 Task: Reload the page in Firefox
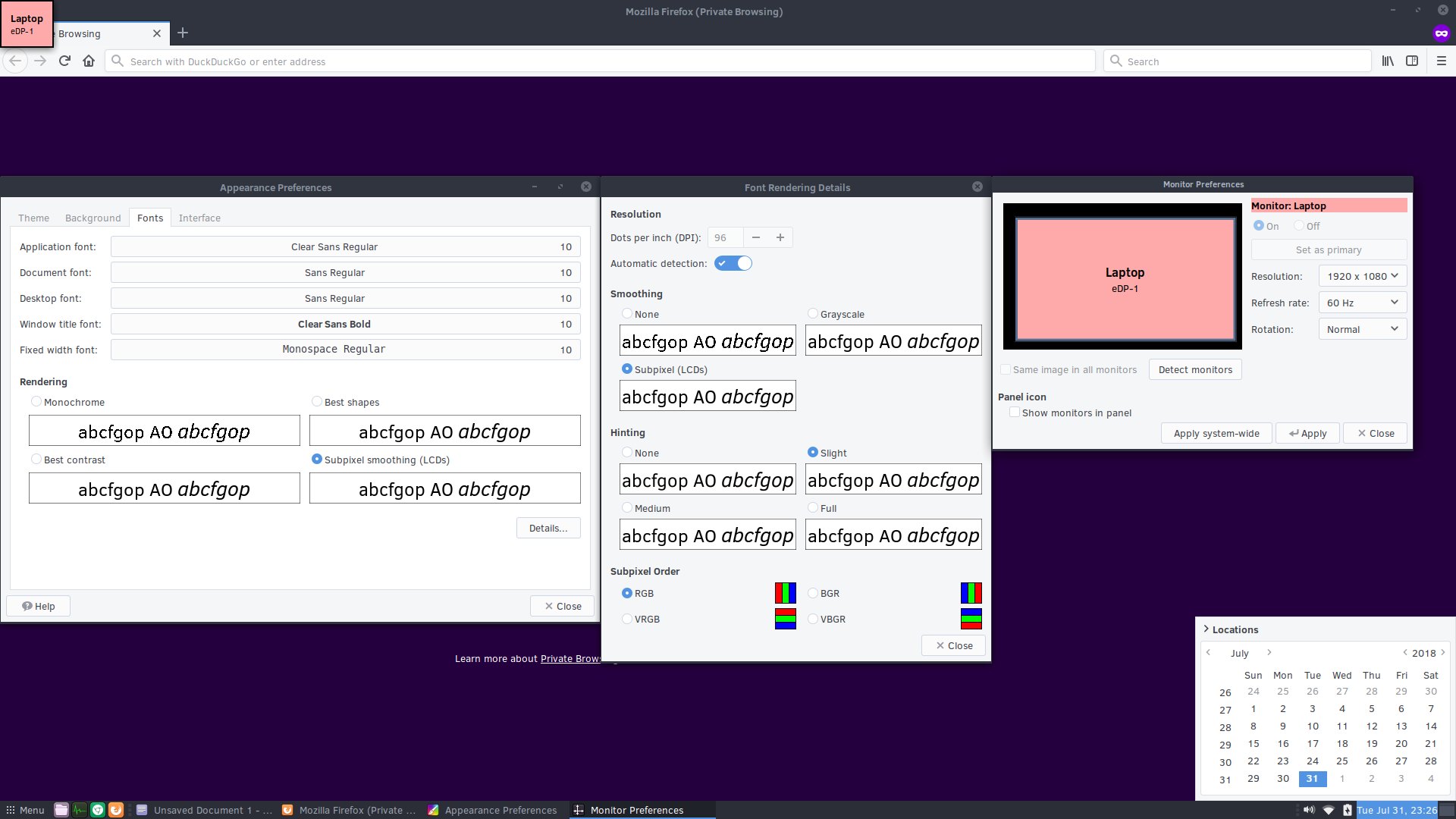coord(64,61)
